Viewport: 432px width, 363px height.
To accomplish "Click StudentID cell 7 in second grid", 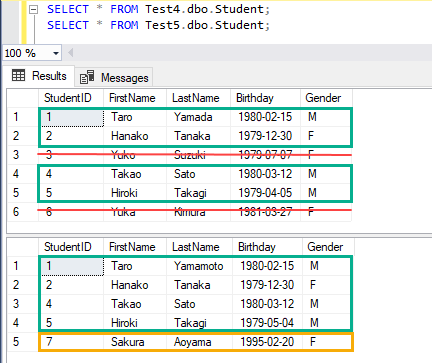I will pyautogui.click(x=71, y=342).
